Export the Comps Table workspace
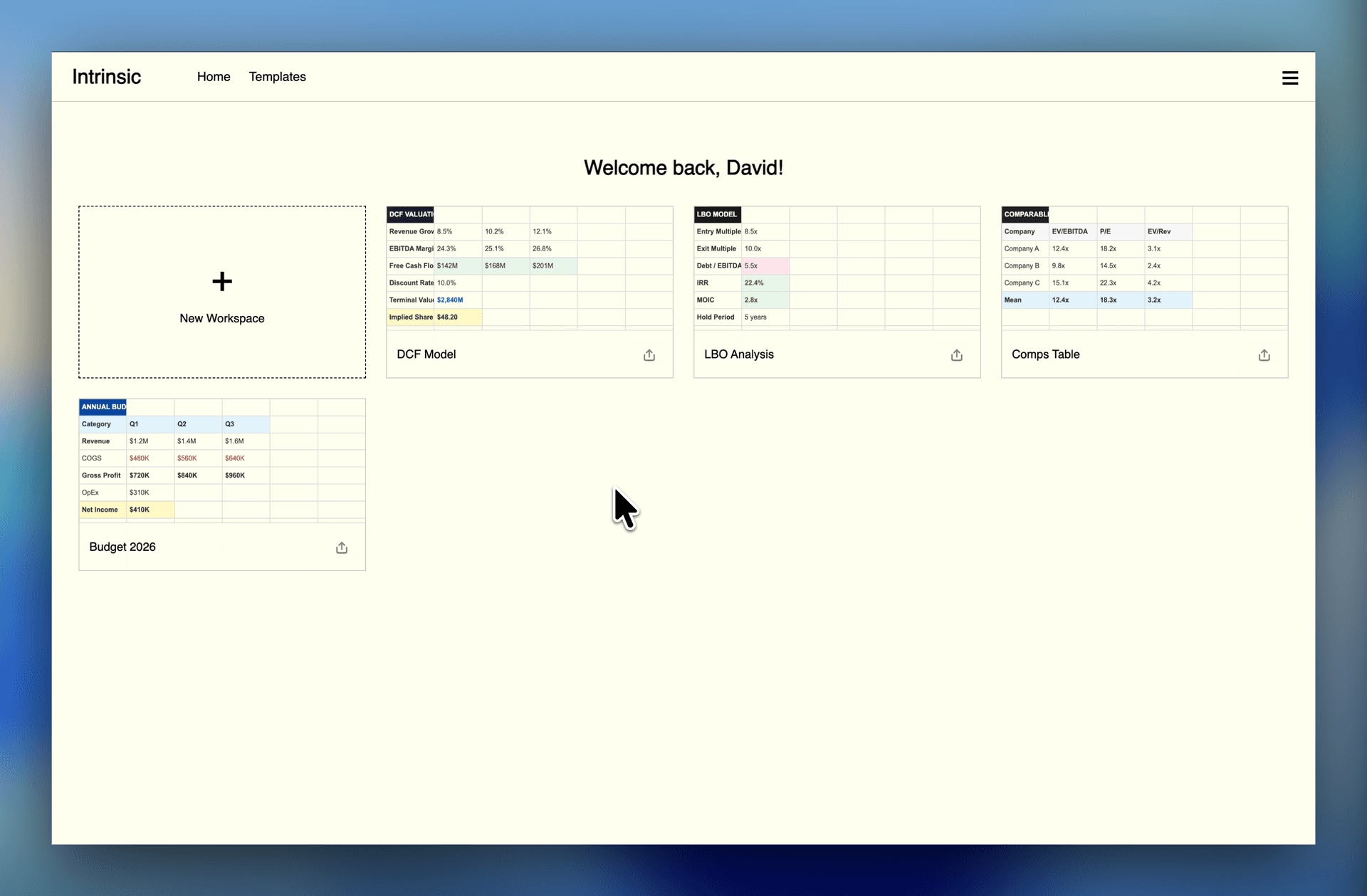This screenshot has height=896, width=1367. [x=1264, y=354]
